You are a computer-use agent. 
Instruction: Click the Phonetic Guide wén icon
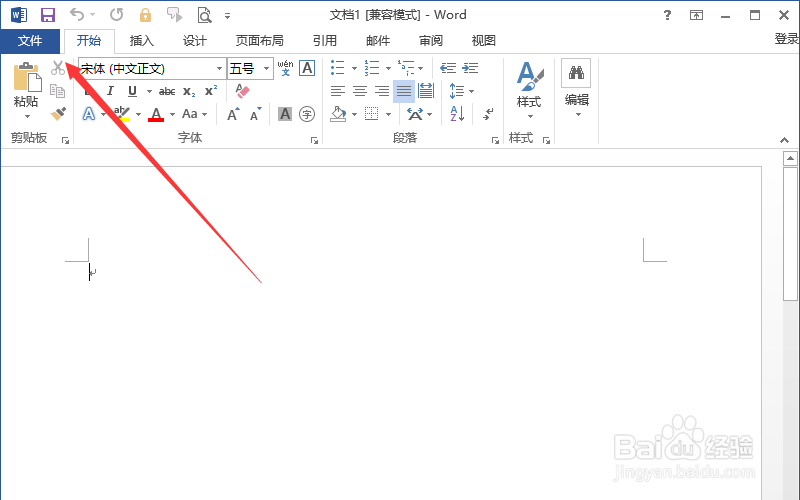pyautogui.click(x=285, y=68)
